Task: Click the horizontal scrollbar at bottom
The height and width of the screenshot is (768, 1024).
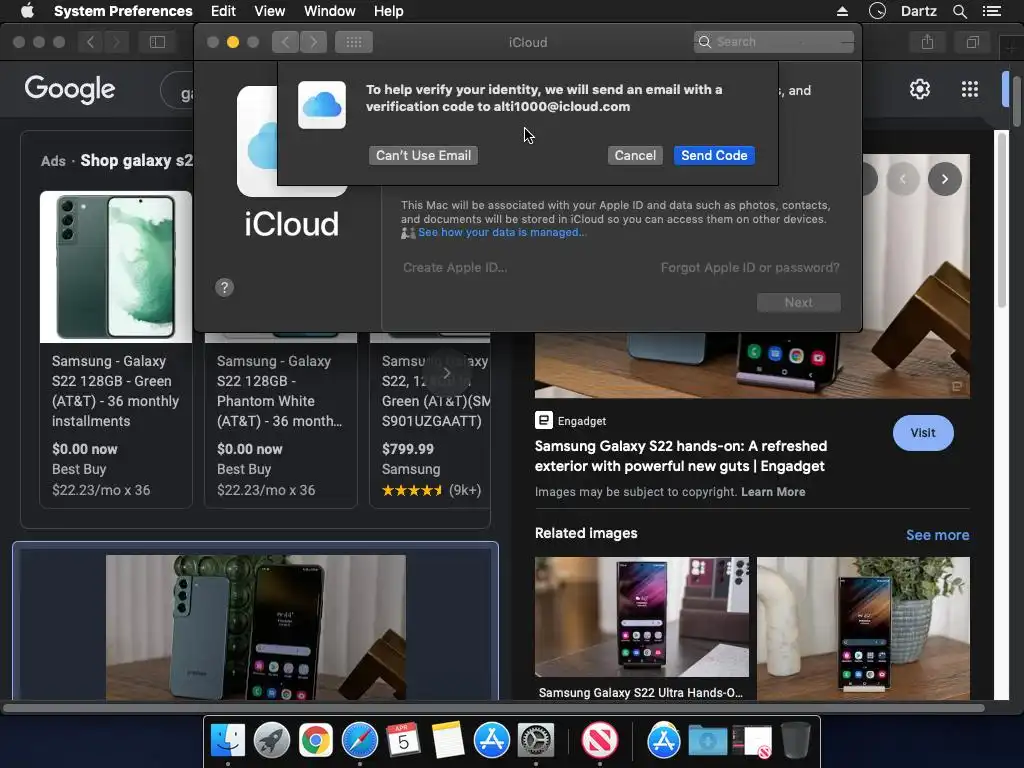Action: click(x=493, y=708)
